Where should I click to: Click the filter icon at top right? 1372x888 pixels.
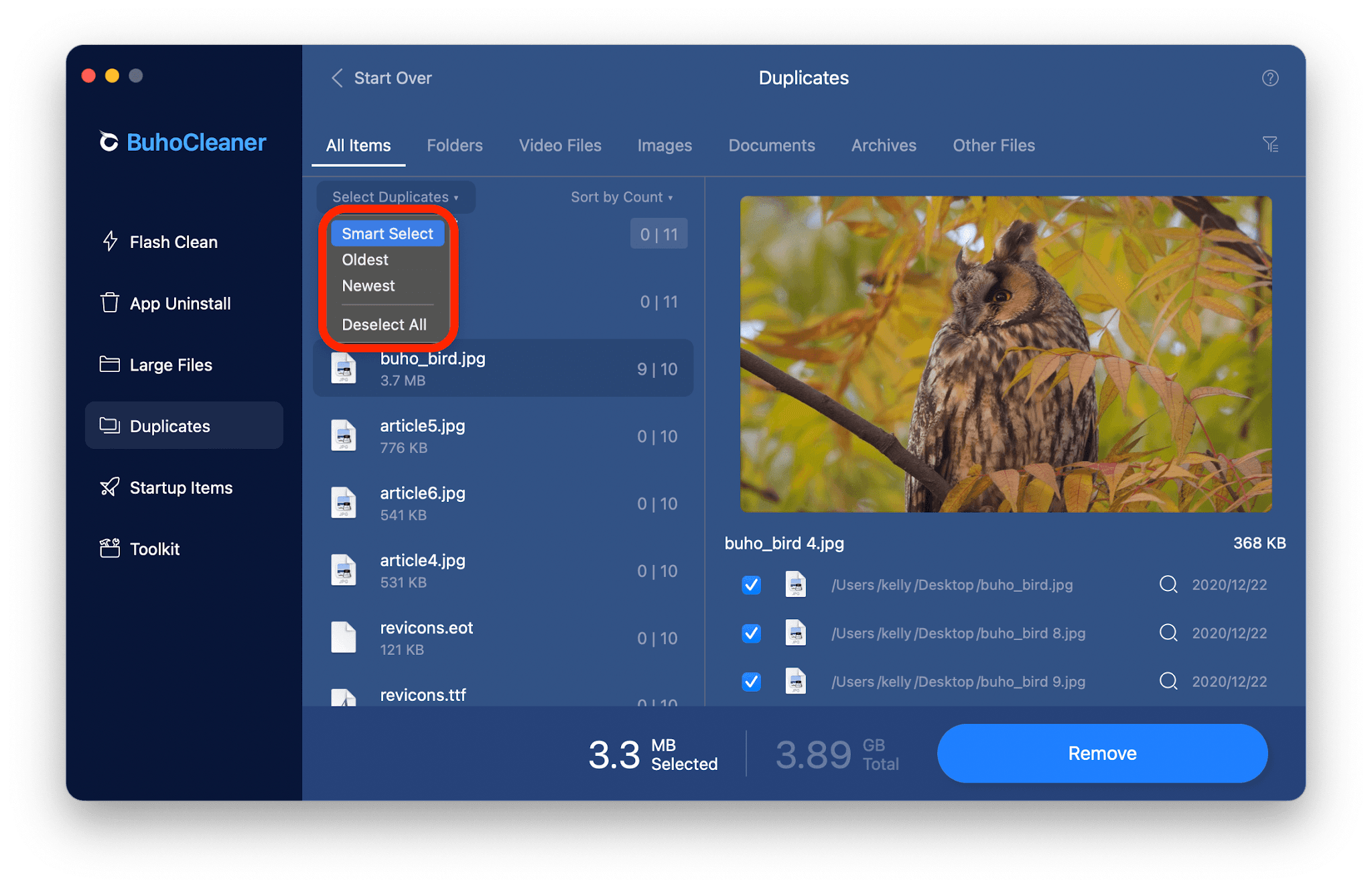1270,145
